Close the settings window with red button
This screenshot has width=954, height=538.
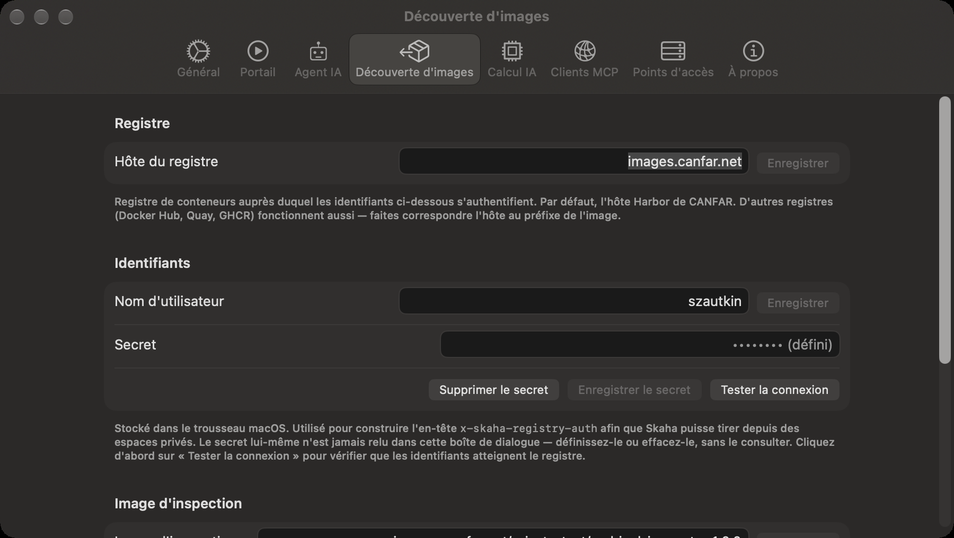(17, 17)
